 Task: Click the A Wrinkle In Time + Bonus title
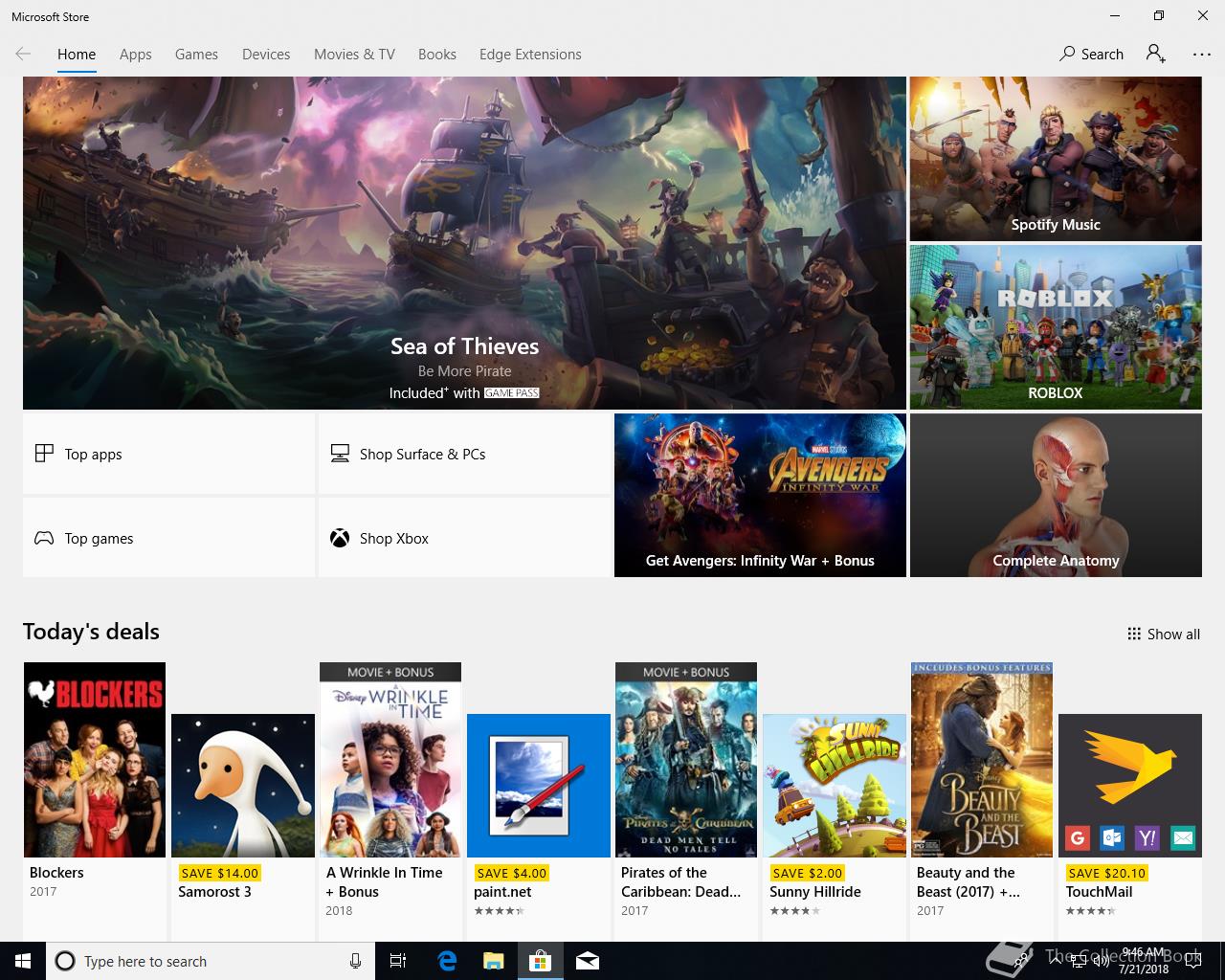click(385, 882)
